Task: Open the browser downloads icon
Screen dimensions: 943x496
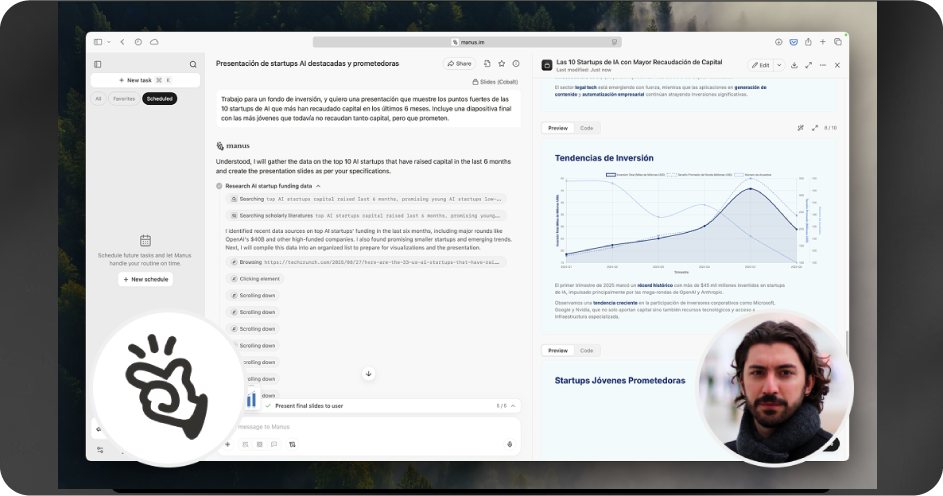Action: pos(778,42)
